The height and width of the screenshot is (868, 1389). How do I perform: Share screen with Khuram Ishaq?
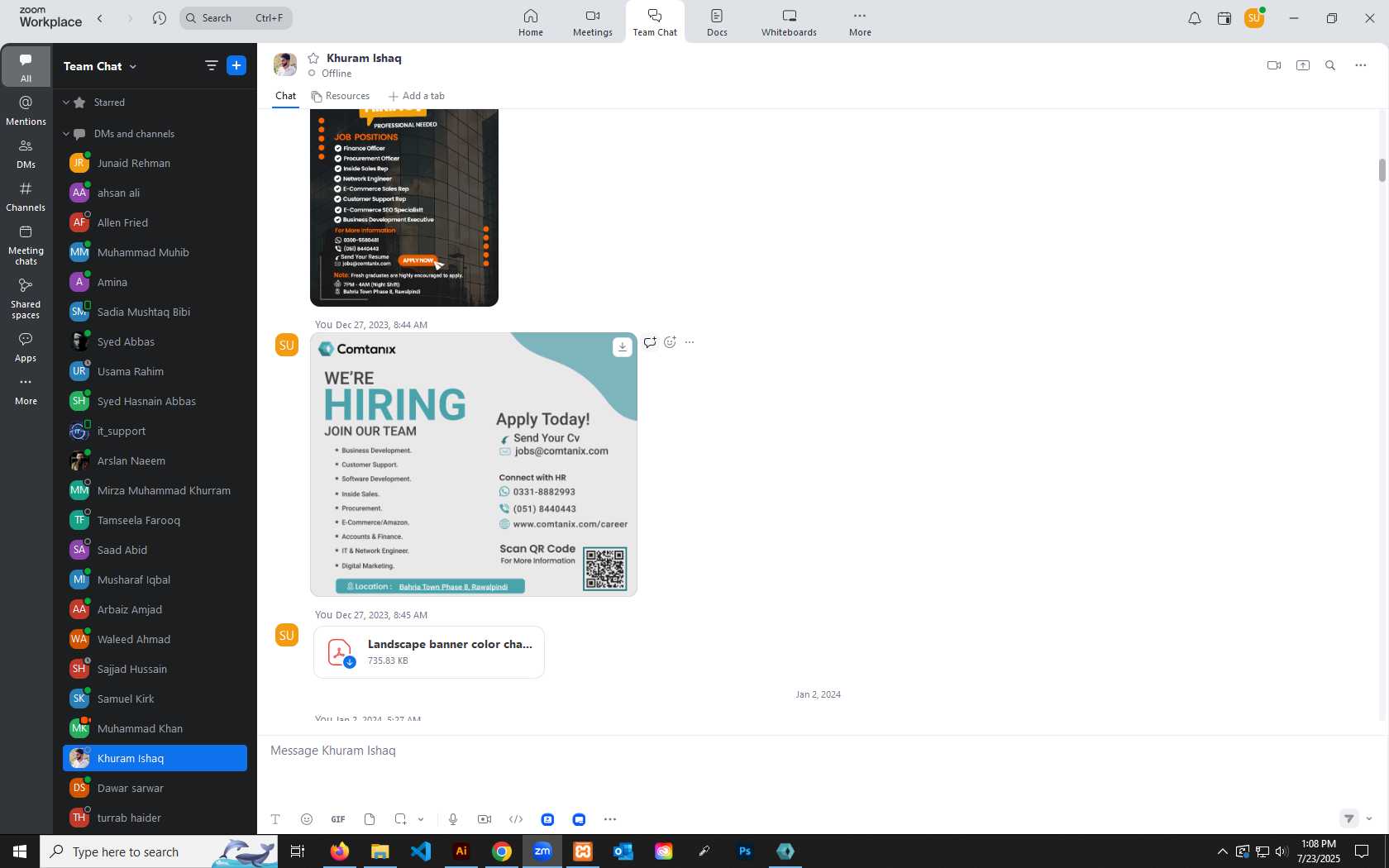1303,65
